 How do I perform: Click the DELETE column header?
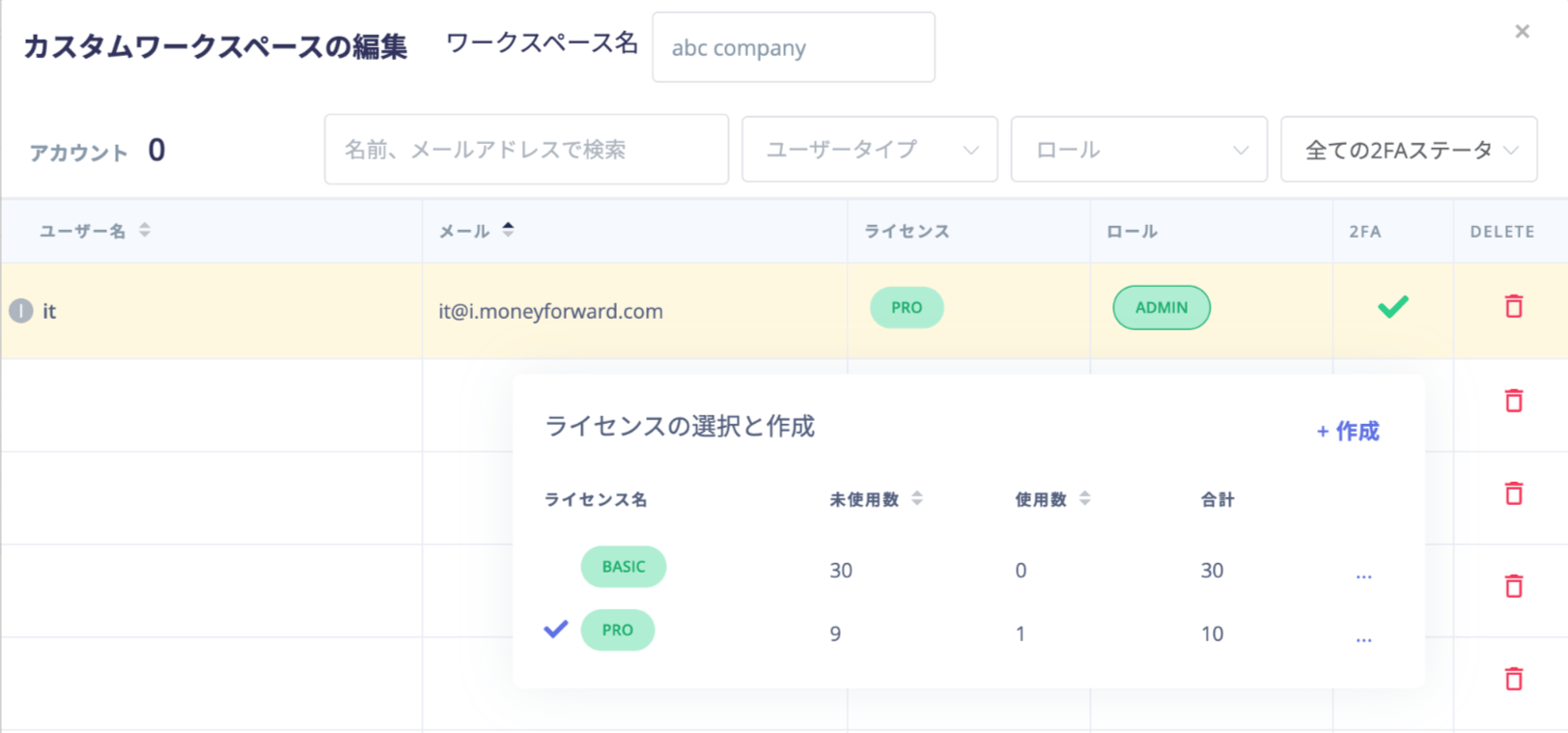[1502, 232]
